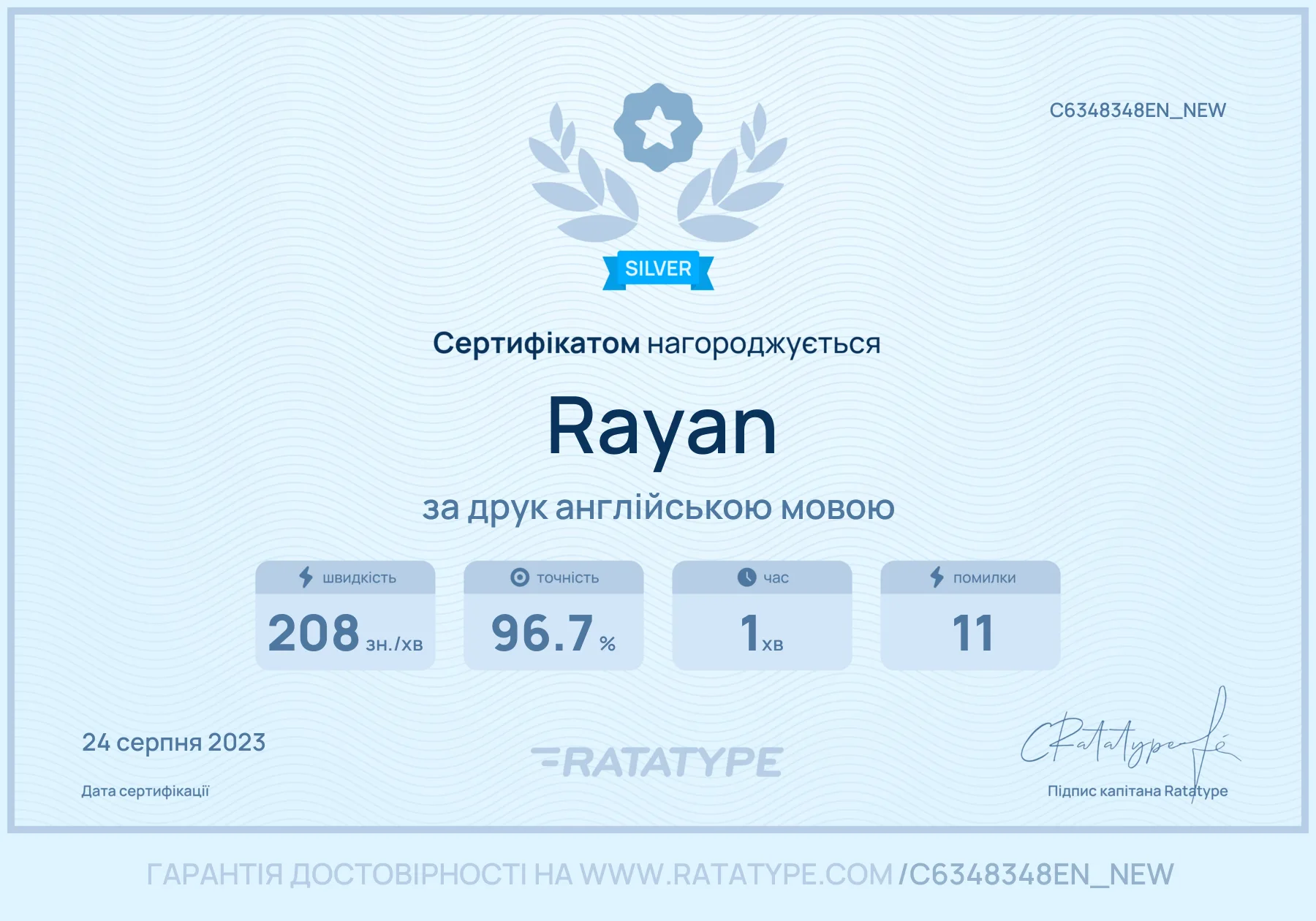This screenshot has width=1316, height=921.
Task: Click the точність label
Action: point(568,578)
